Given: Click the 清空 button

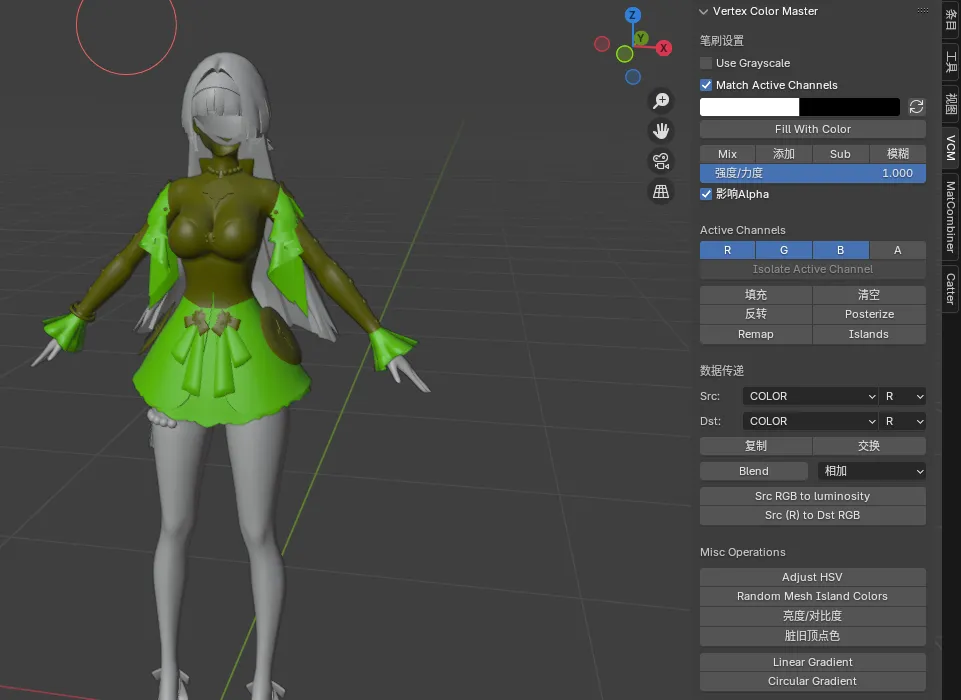Looking at the screenshot, I should (x=869, y=295).
